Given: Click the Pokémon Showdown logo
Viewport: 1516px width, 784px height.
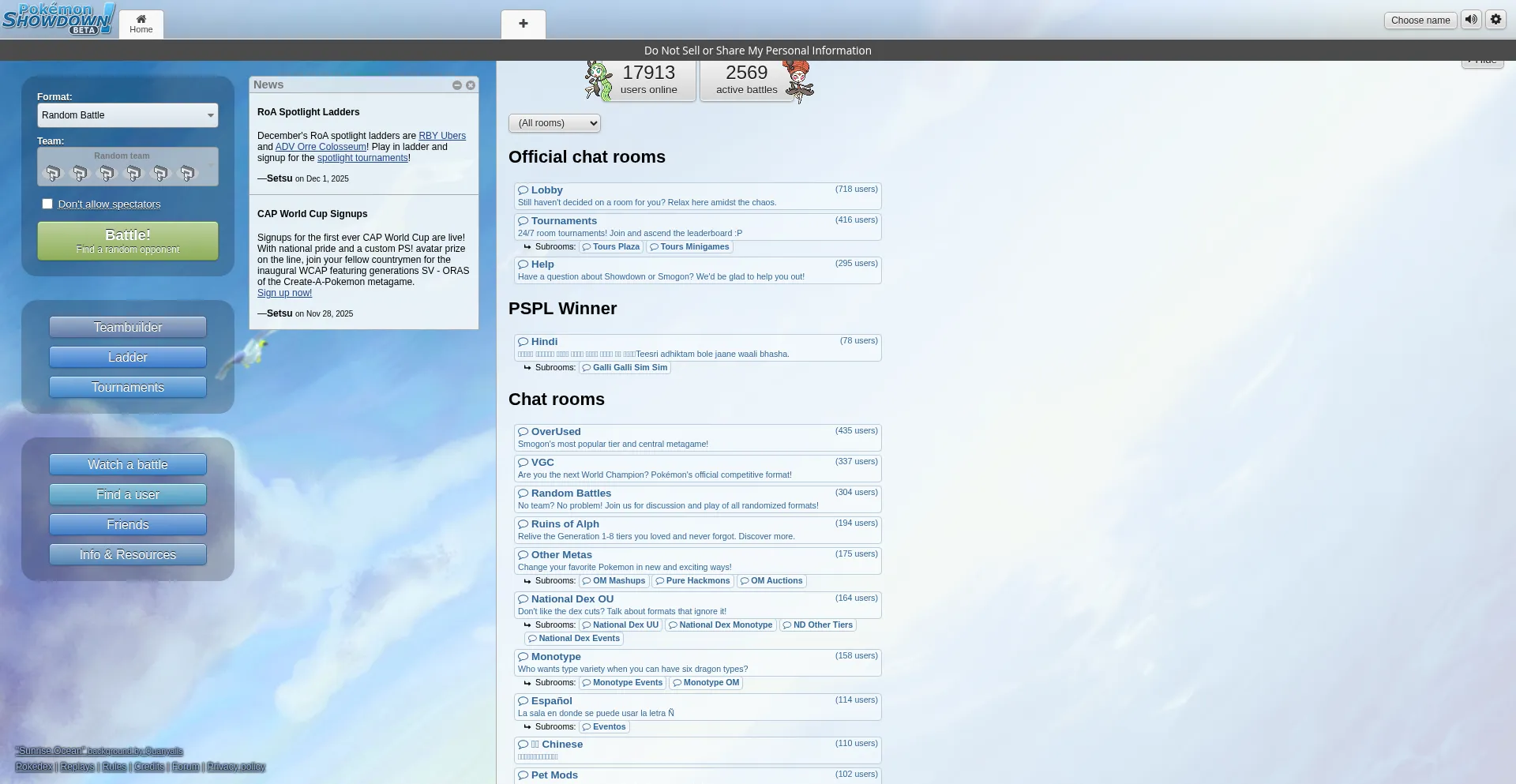Looking at the screenshot, I should tap(58, 19).
